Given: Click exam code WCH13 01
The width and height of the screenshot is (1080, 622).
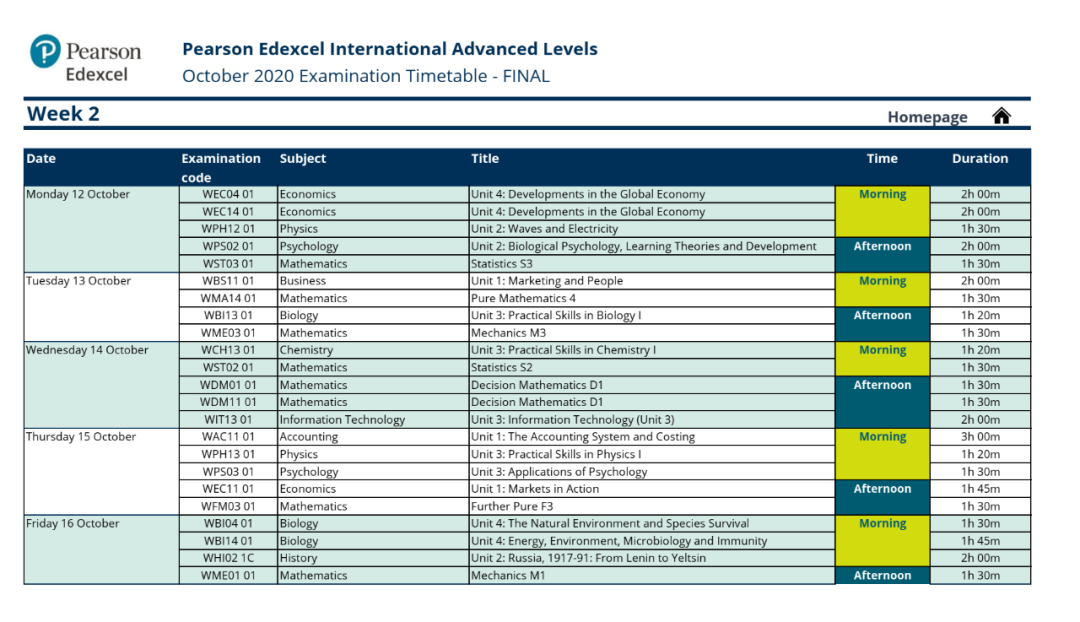Looking at the screenshot, I should coord(228,350).
